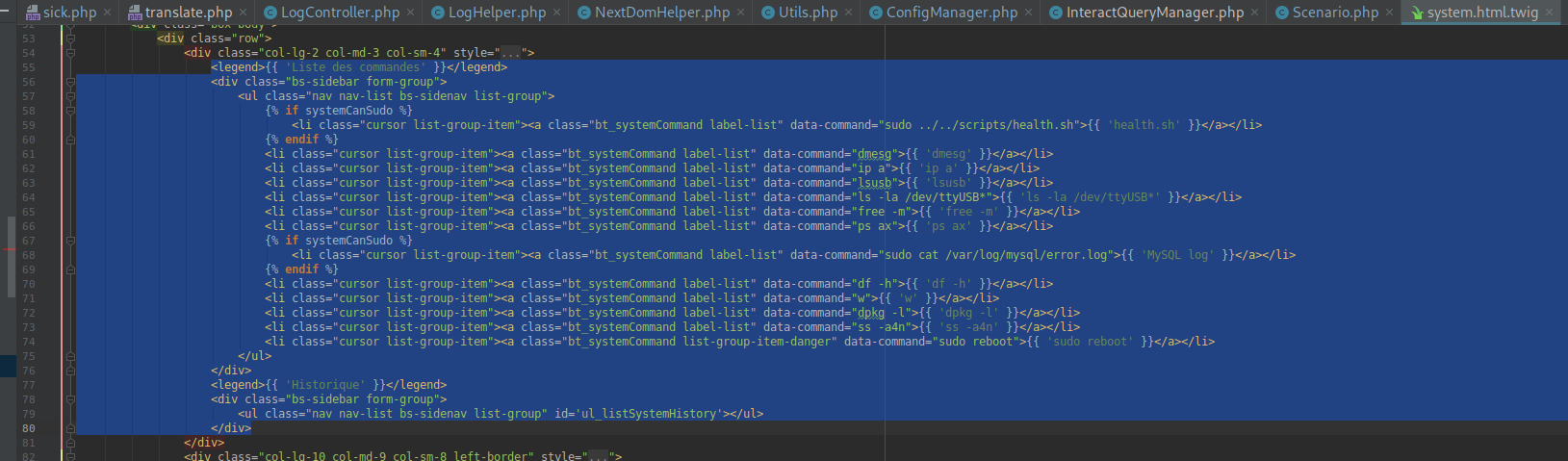The width and height of the screenshot is (1568, 461).
Task: Click the closing ul fold marker on line 75
Action: point(70,356)
